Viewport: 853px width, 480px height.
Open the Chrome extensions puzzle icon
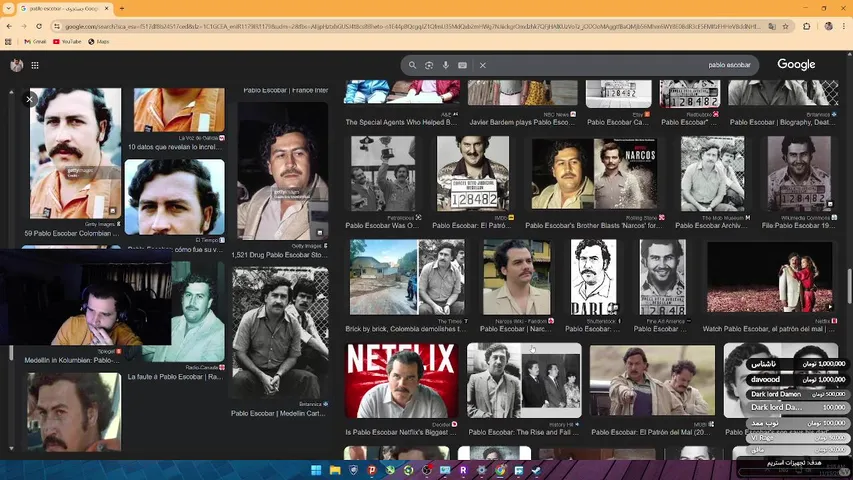click(x=807, y=26)
